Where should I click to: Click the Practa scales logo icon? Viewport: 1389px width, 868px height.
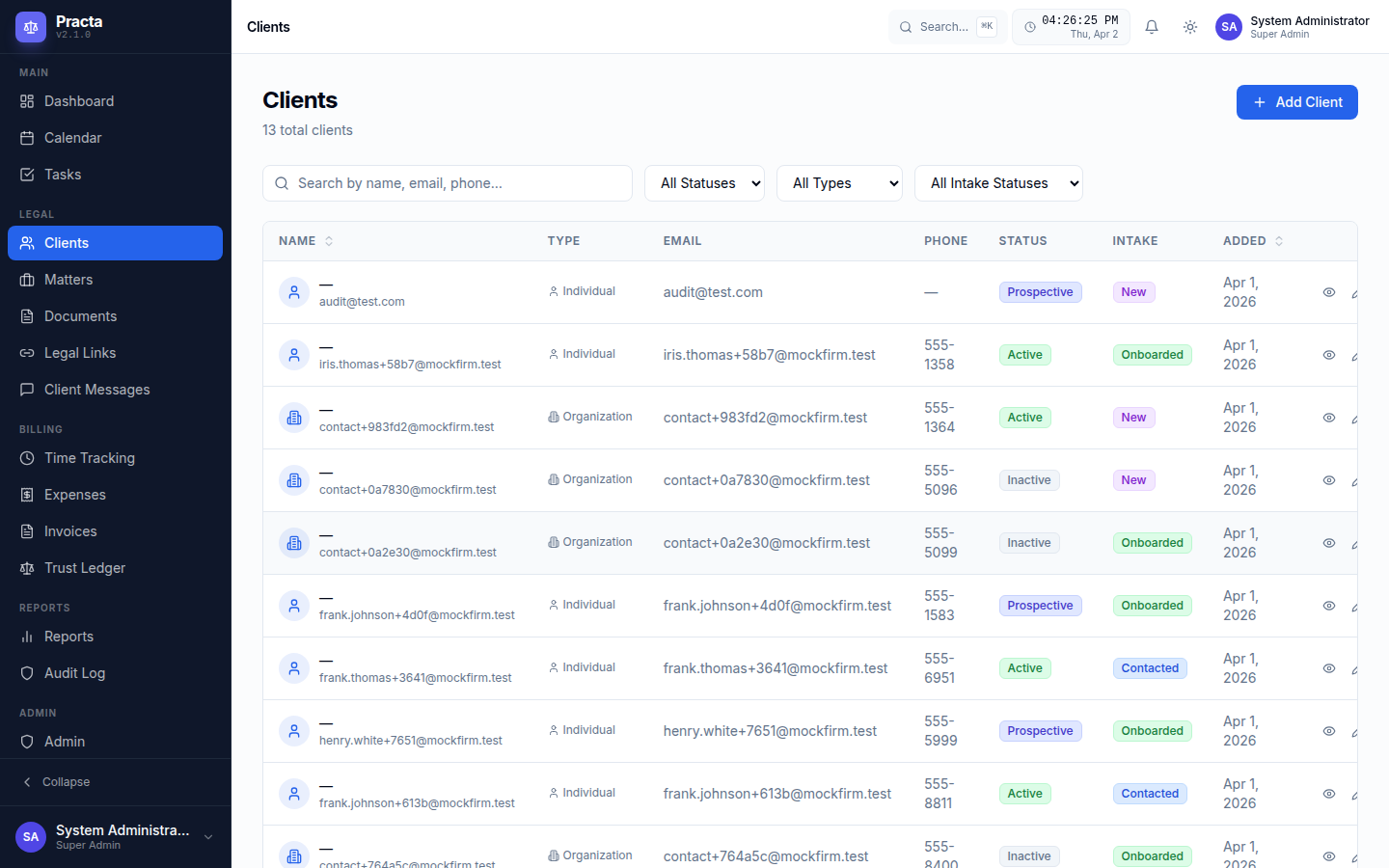[x=31, y=27]
